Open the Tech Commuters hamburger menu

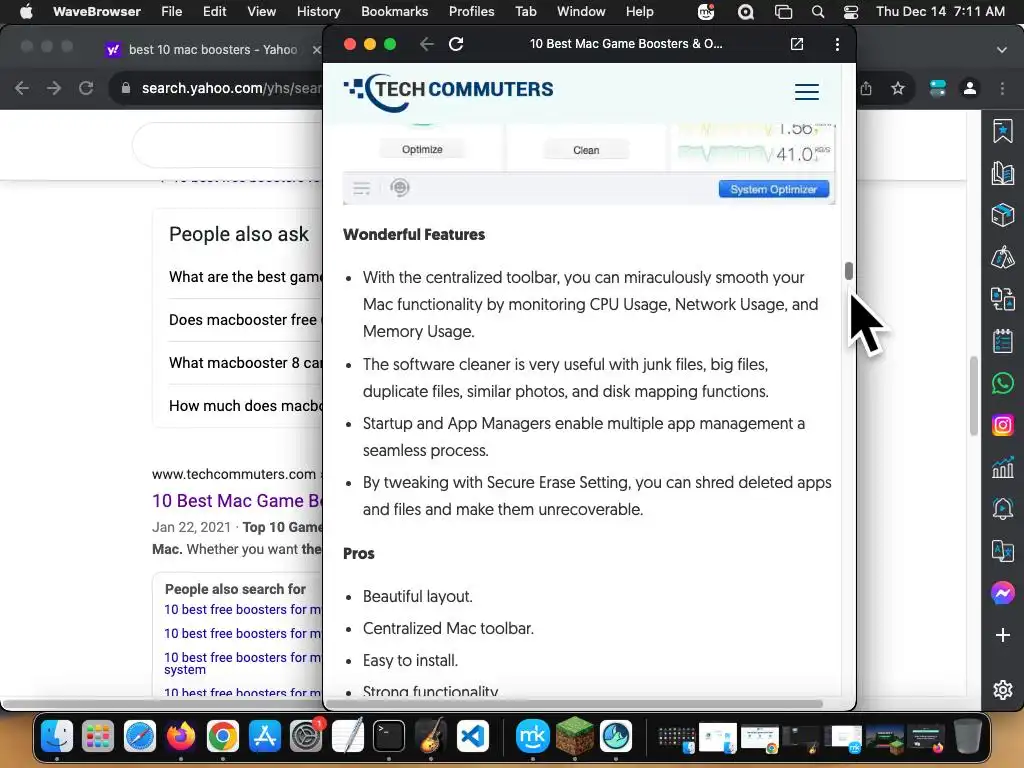coord(807,91)
